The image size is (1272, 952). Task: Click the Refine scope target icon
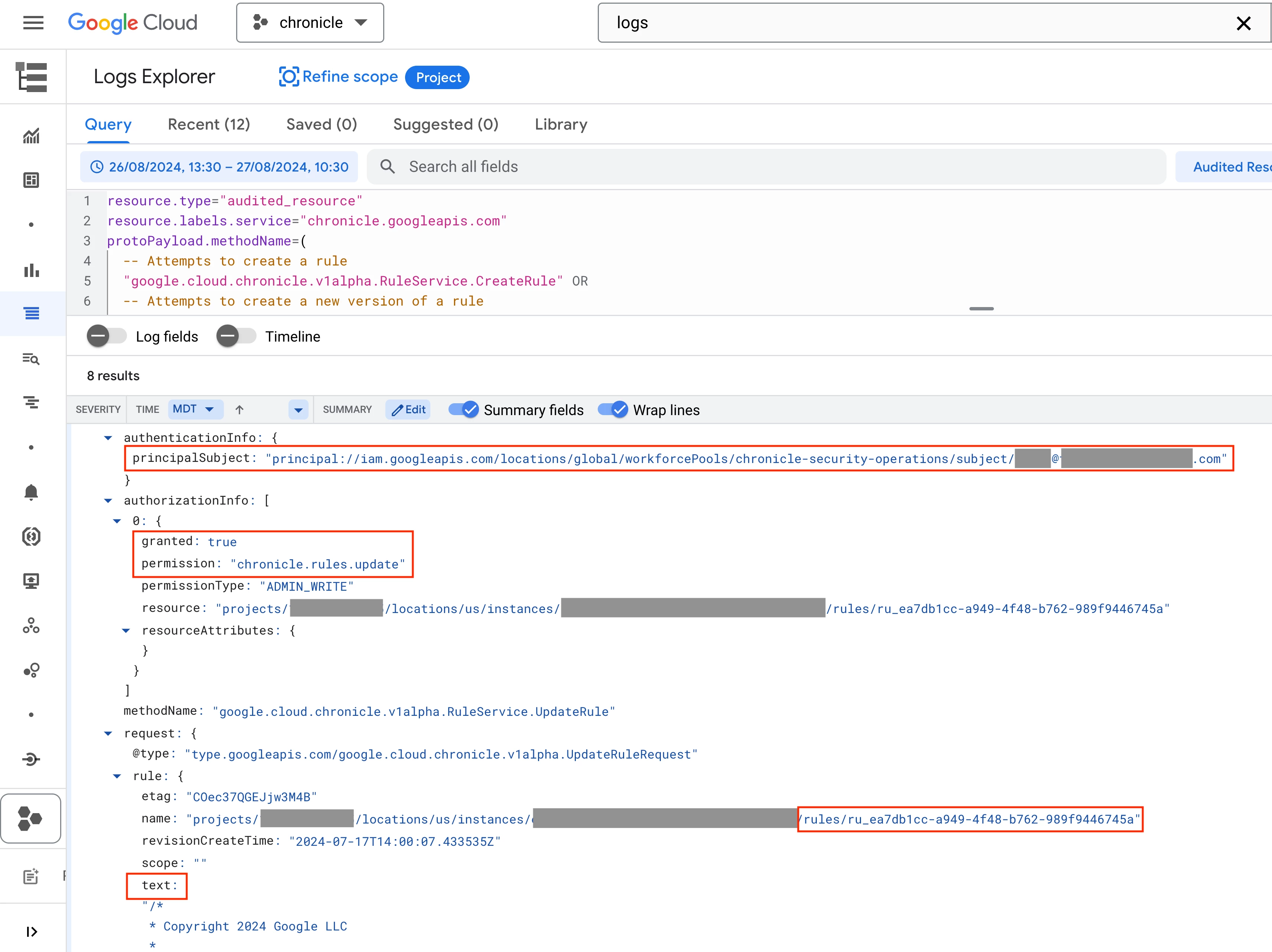289,76
